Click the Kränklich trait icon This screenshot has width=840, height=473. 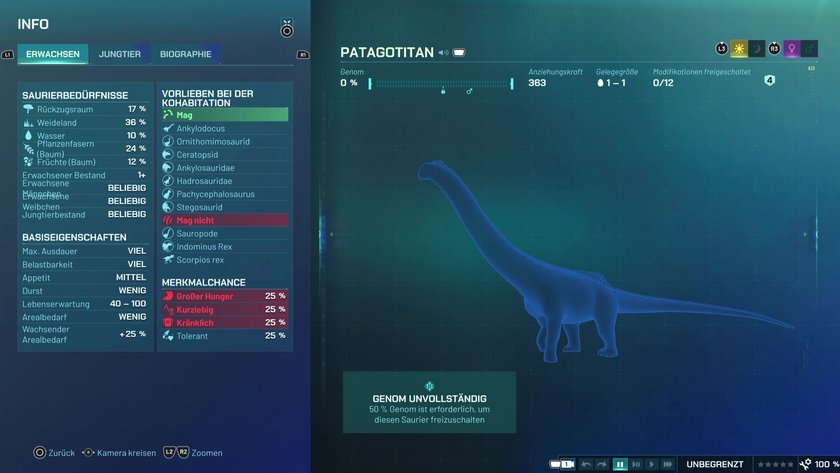(168, 322)
